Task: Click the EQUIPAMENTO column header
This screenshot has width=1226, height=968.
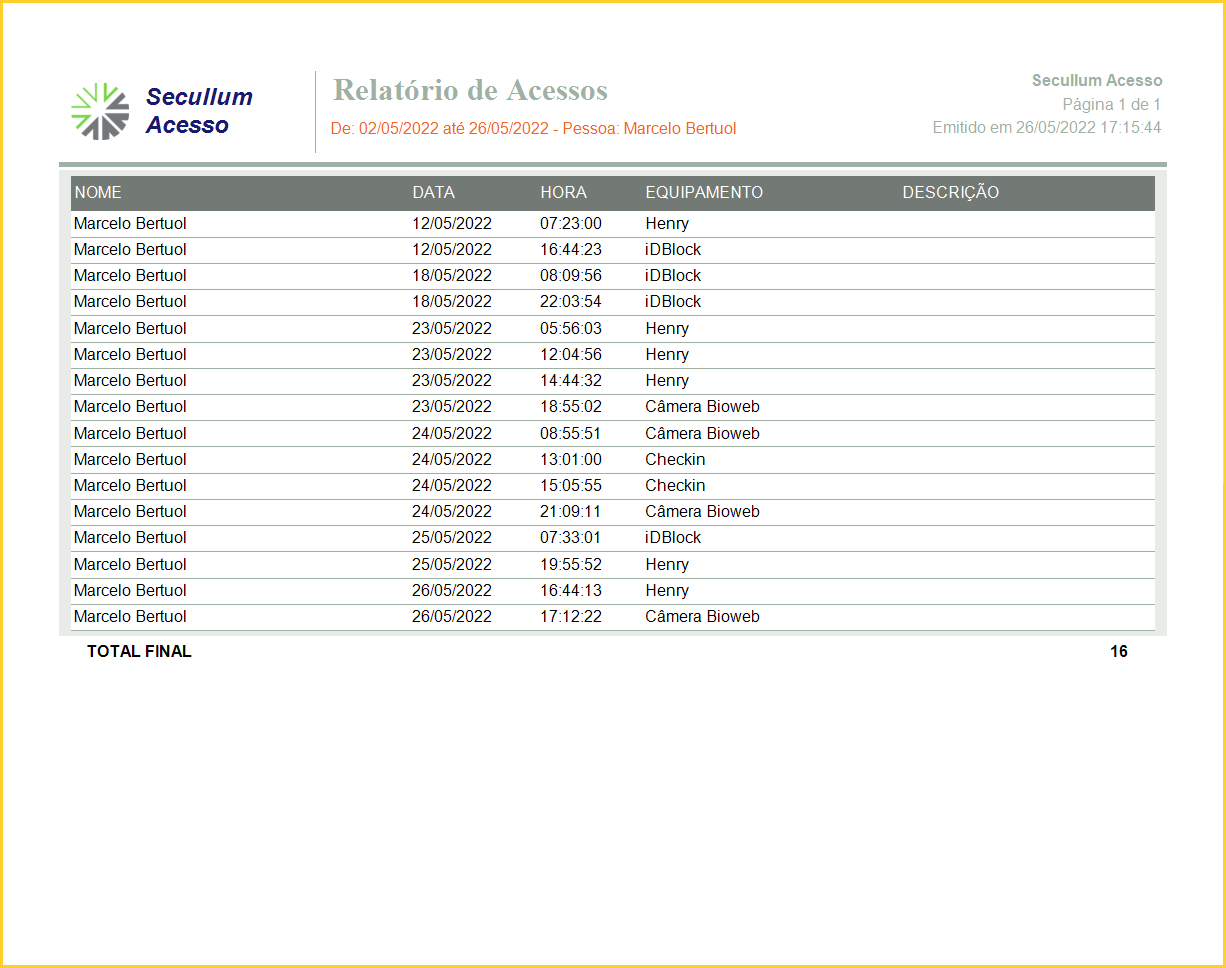Action: click(x=704, y=193)
